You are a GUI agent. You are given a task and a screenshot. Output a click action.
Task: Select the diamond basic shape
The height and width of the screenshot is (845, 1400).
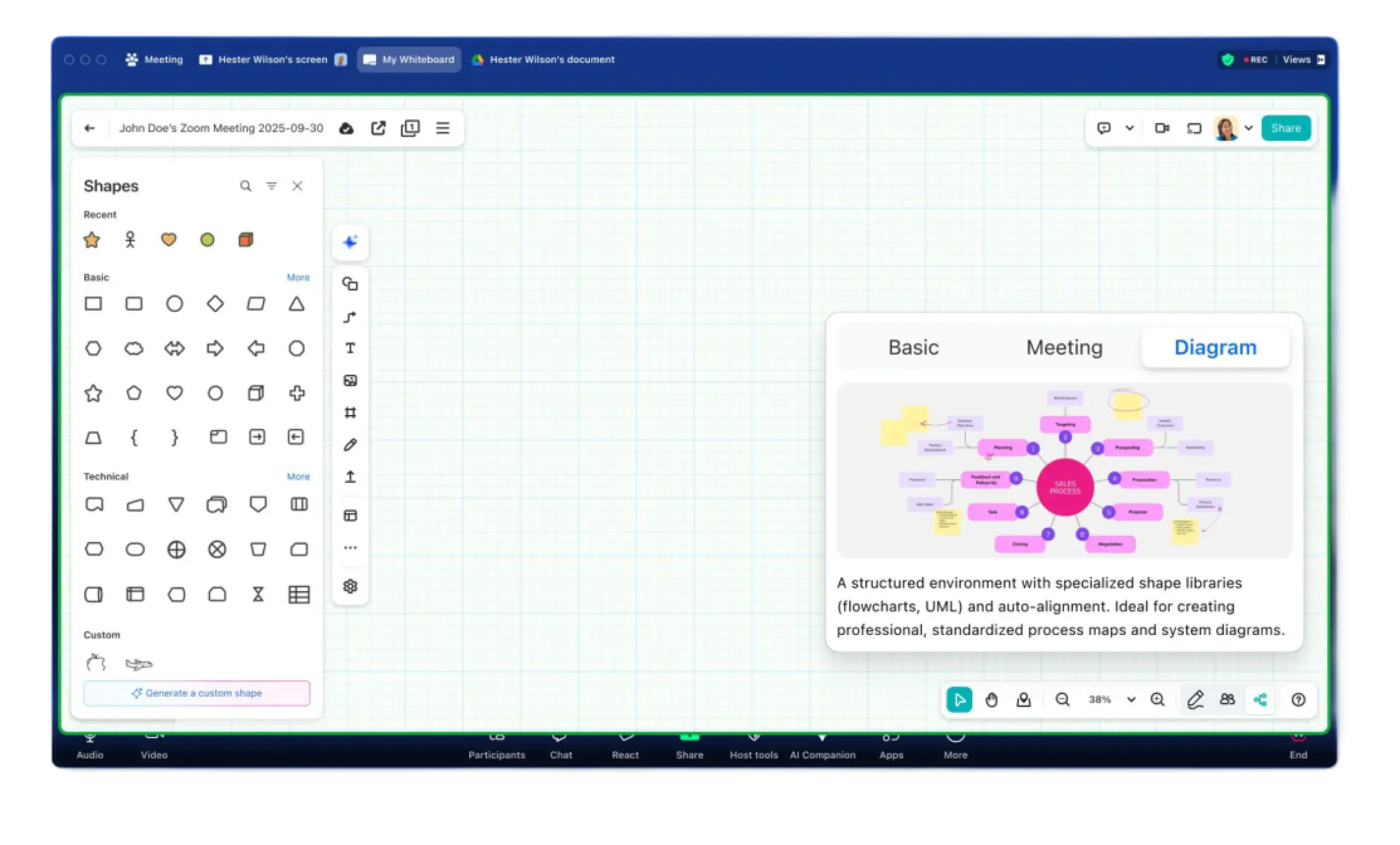(215, 304)
